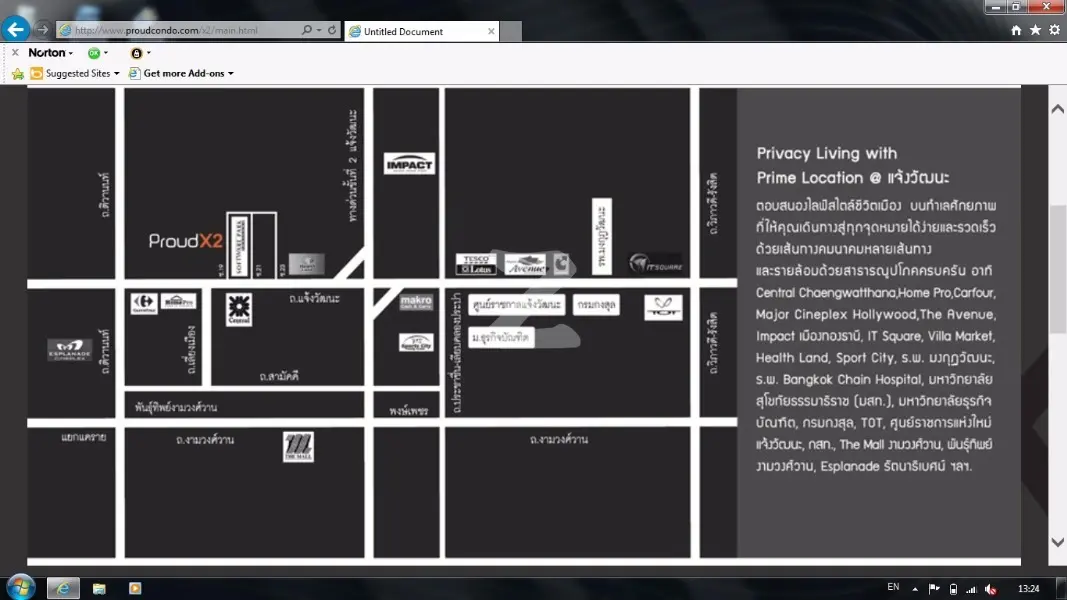The height and width of the screenshot is (600, 1067).
Task: Click the TOT logo on the map
Action: click(663, 307)
